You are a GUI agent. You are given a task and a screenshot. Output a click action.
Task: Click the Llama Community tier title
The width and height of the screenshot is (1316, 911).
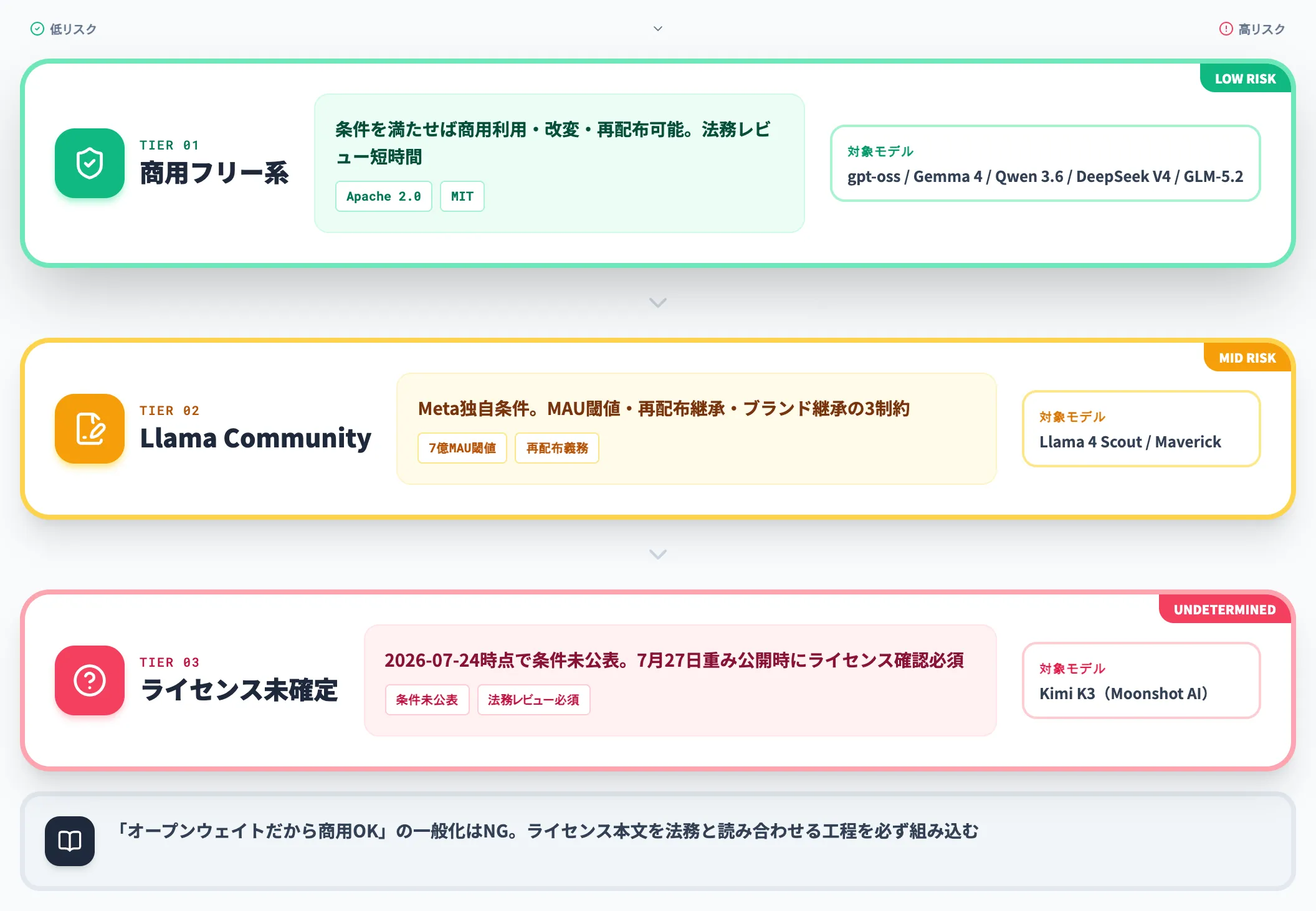[x=255, y=438]
